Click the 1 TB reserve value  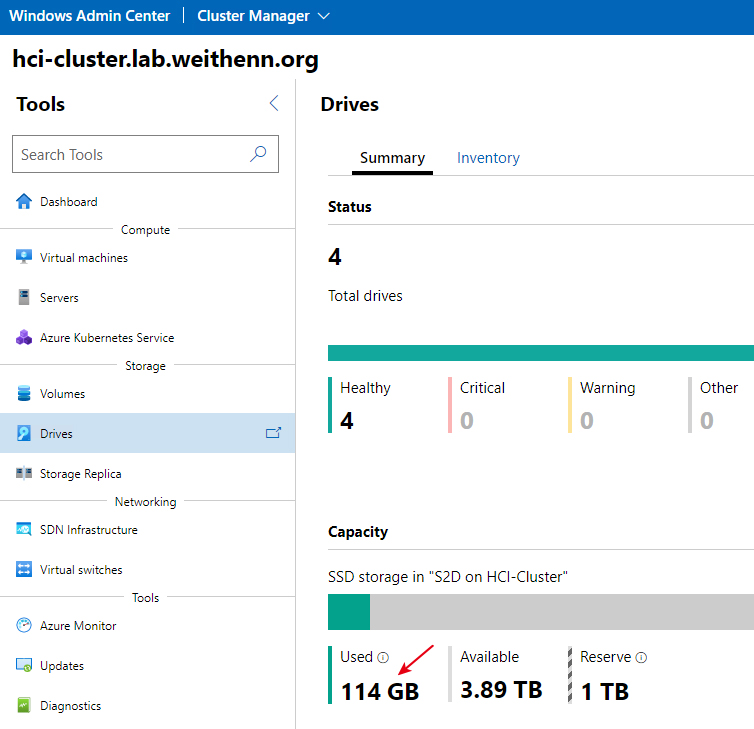tap(604, 691)
